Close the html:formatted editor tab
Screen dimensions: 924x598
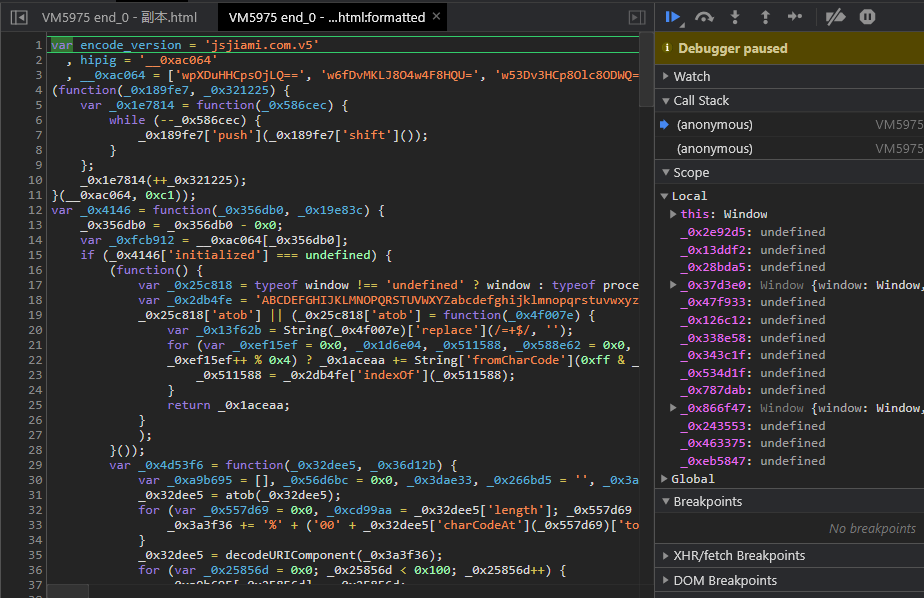coord(436,17)
